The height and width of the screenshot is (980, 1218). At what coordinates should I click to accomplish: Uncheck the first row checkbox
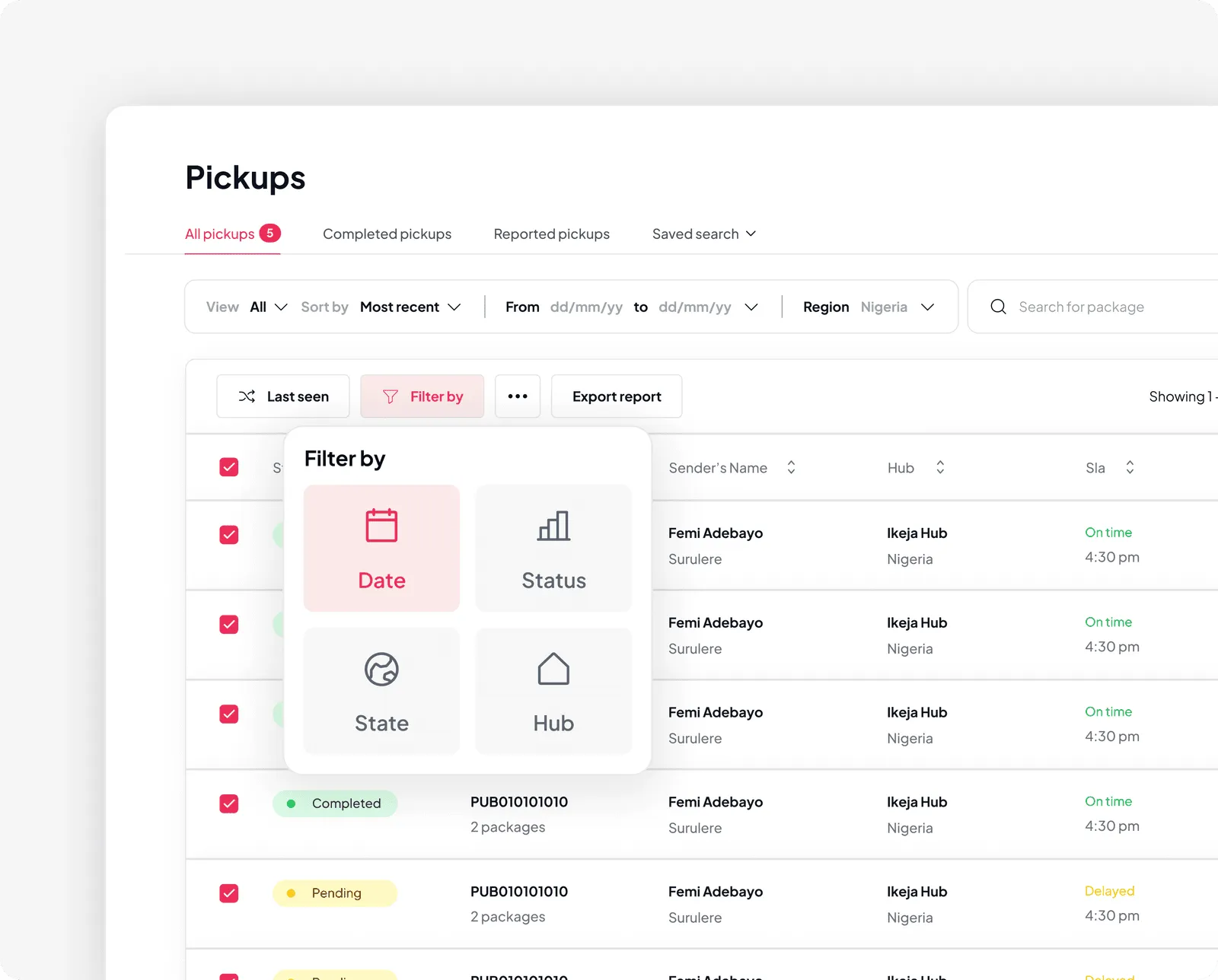[229, 535]
